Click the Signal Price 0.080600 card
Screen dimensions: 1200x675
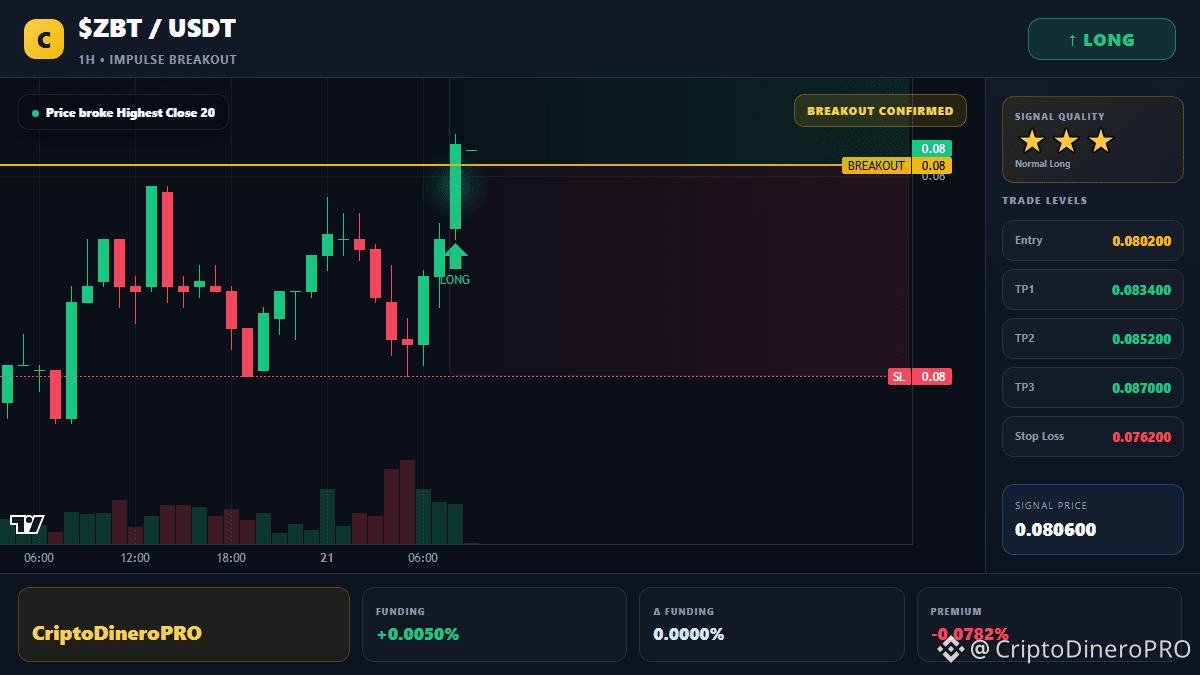point(1093,519)
